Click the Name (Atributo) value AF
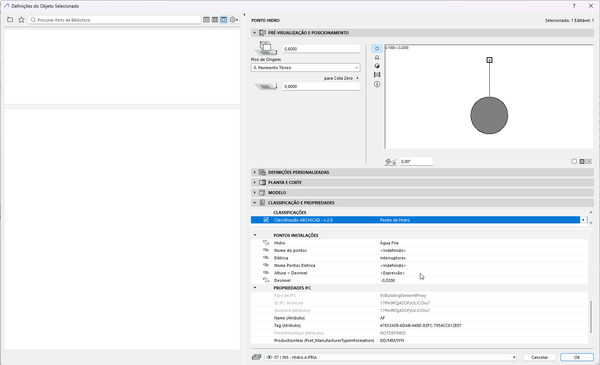Image resolution: width=600 pixels, height=365 pixels. click(x=382, y=318)
